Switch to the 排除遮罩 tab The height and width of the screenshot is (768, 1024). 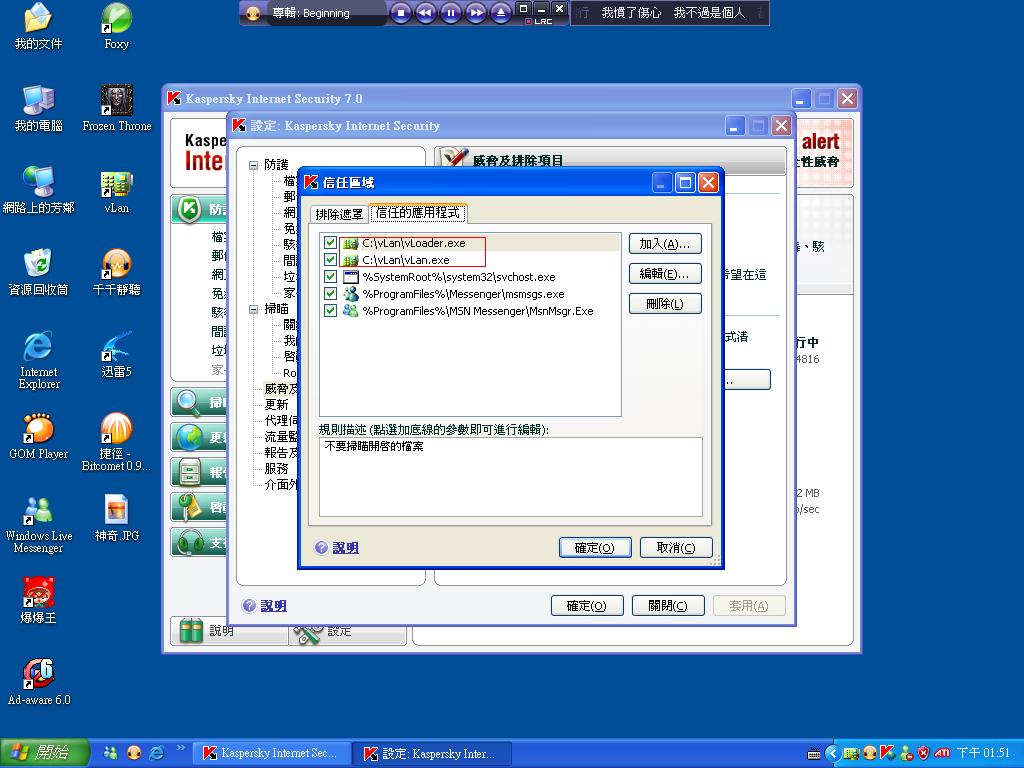click(x=339, y=214)
